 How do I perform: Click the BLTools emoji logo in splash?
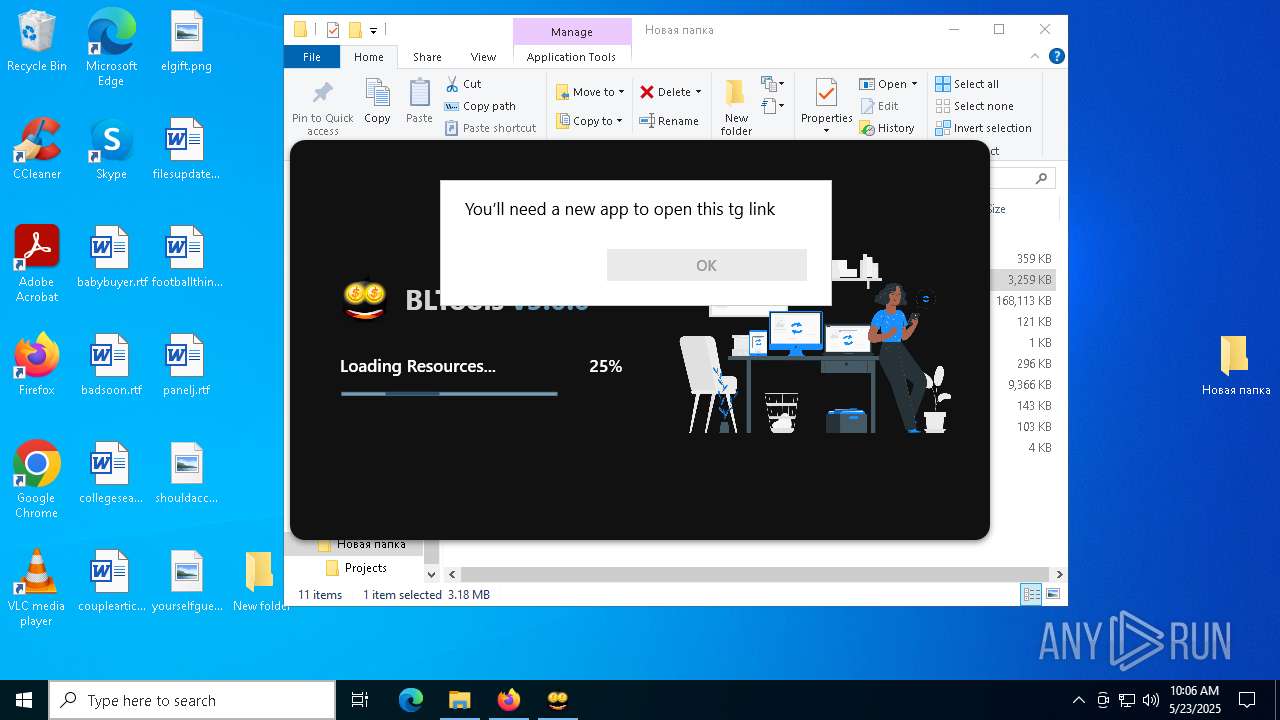364,298
